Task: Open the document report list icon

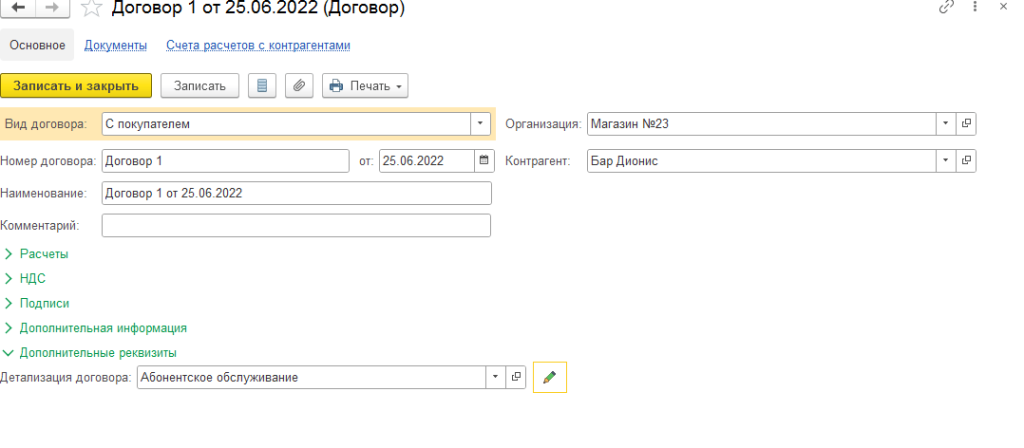Action: (263, 86)
